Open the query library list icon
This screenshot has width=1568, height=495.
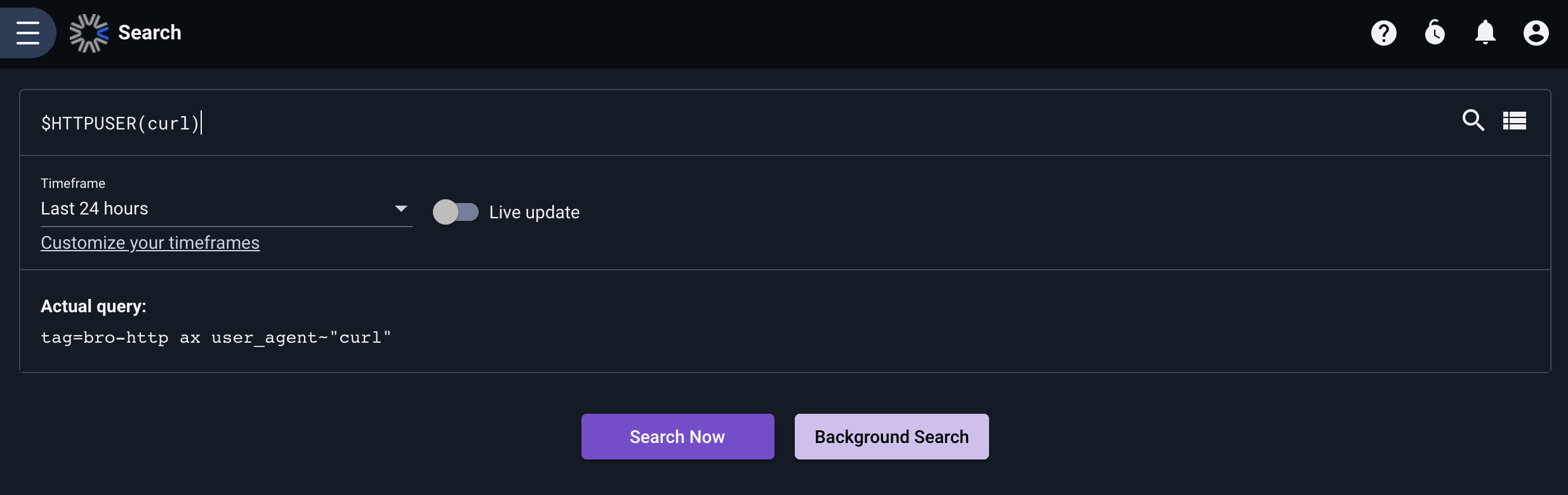(x=1515, y=121)
